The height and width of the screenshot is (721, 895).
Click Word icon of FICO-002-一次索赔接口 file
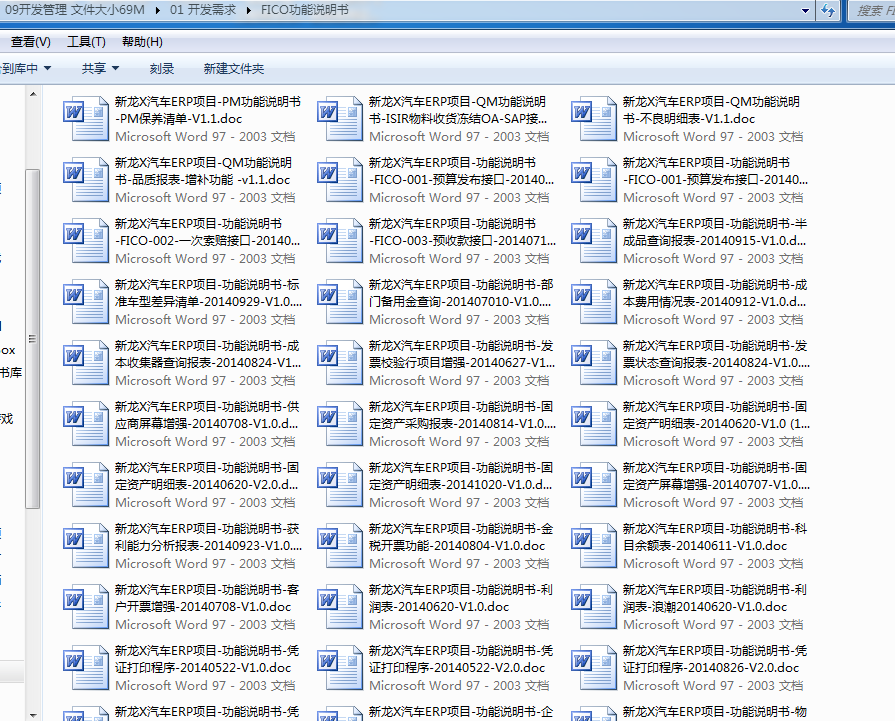[86, 241]
